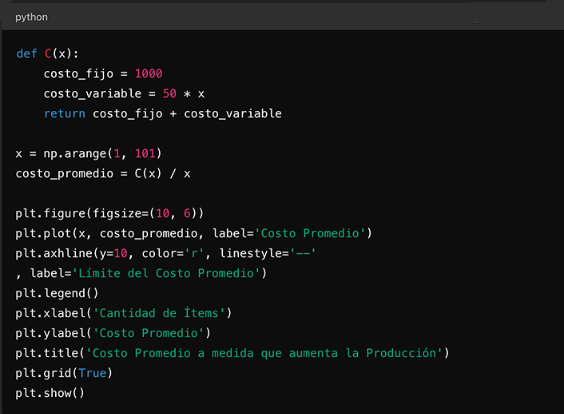Click the plt.title 'aumenta la Producción' line

[x=232, y=353]
